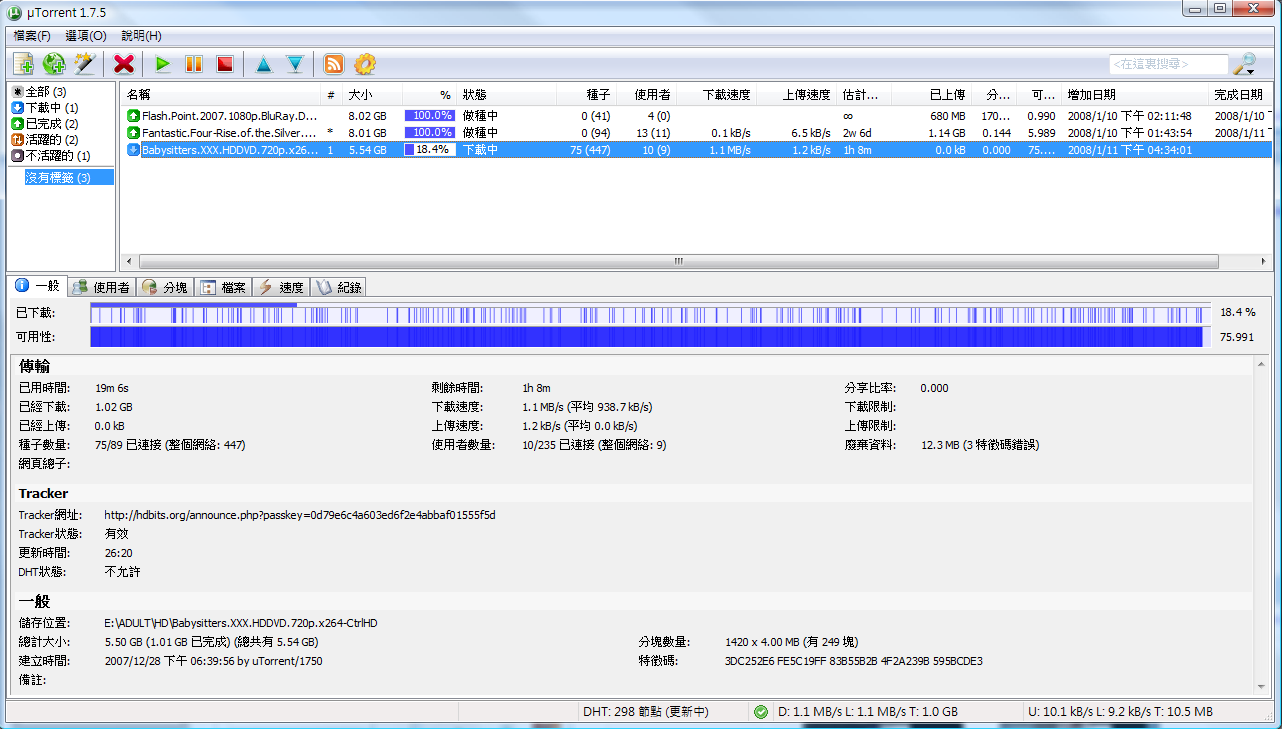Click right arrow of torrent list scrollbar
1282x729 pixels.
point(1263,261)
